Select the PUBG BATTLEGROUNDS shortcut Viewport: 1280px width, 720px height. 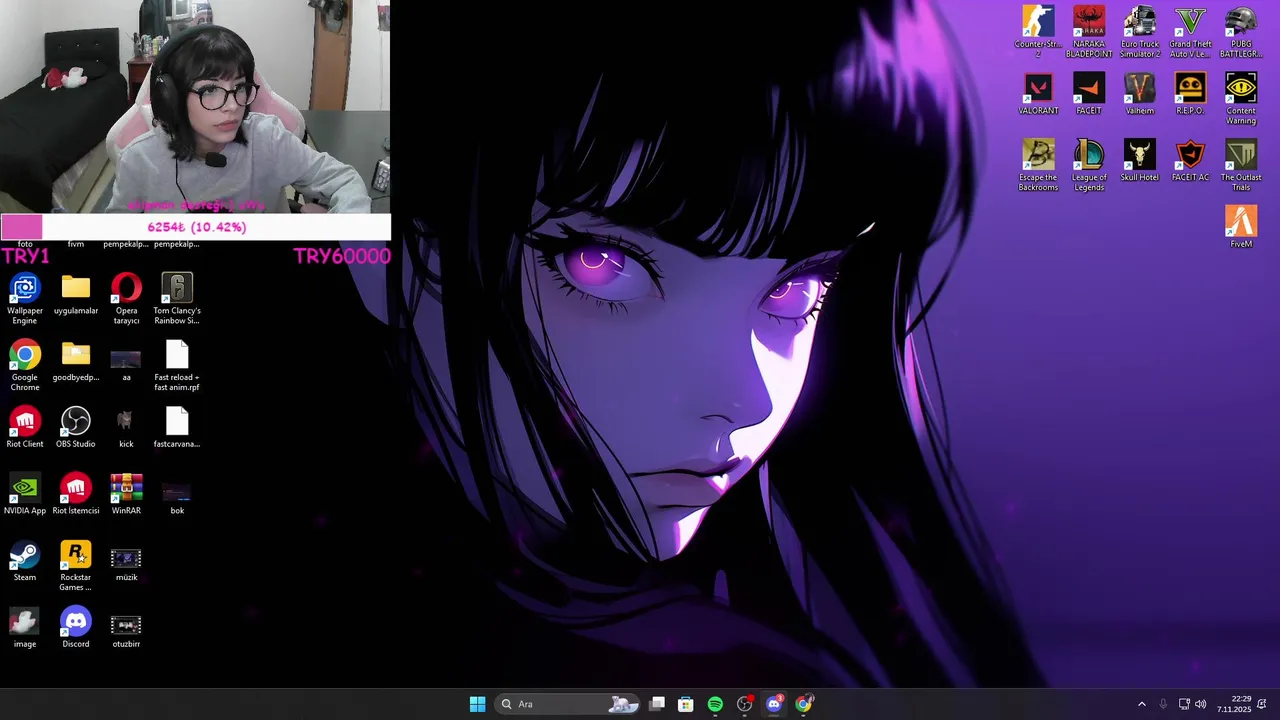(x=1241, y=32)
